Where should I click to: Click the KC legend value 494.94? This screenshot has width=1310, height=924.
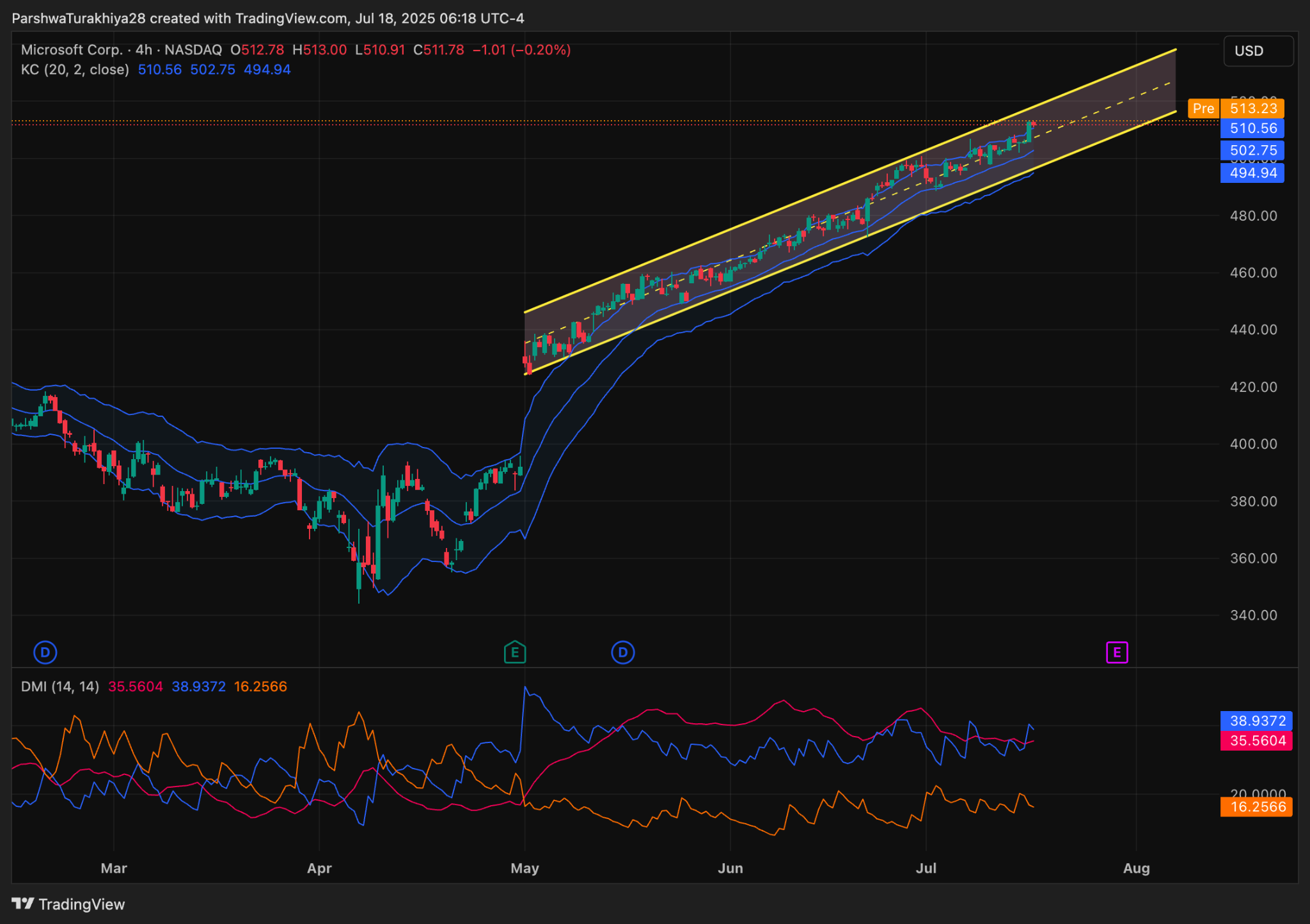(267, 70)
